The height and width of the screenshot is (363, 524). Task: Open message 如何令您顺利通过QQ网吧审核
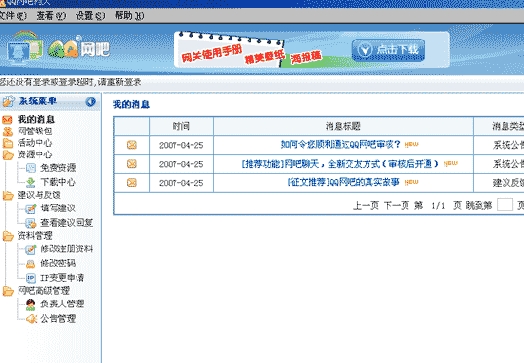(x=340, y=145)
